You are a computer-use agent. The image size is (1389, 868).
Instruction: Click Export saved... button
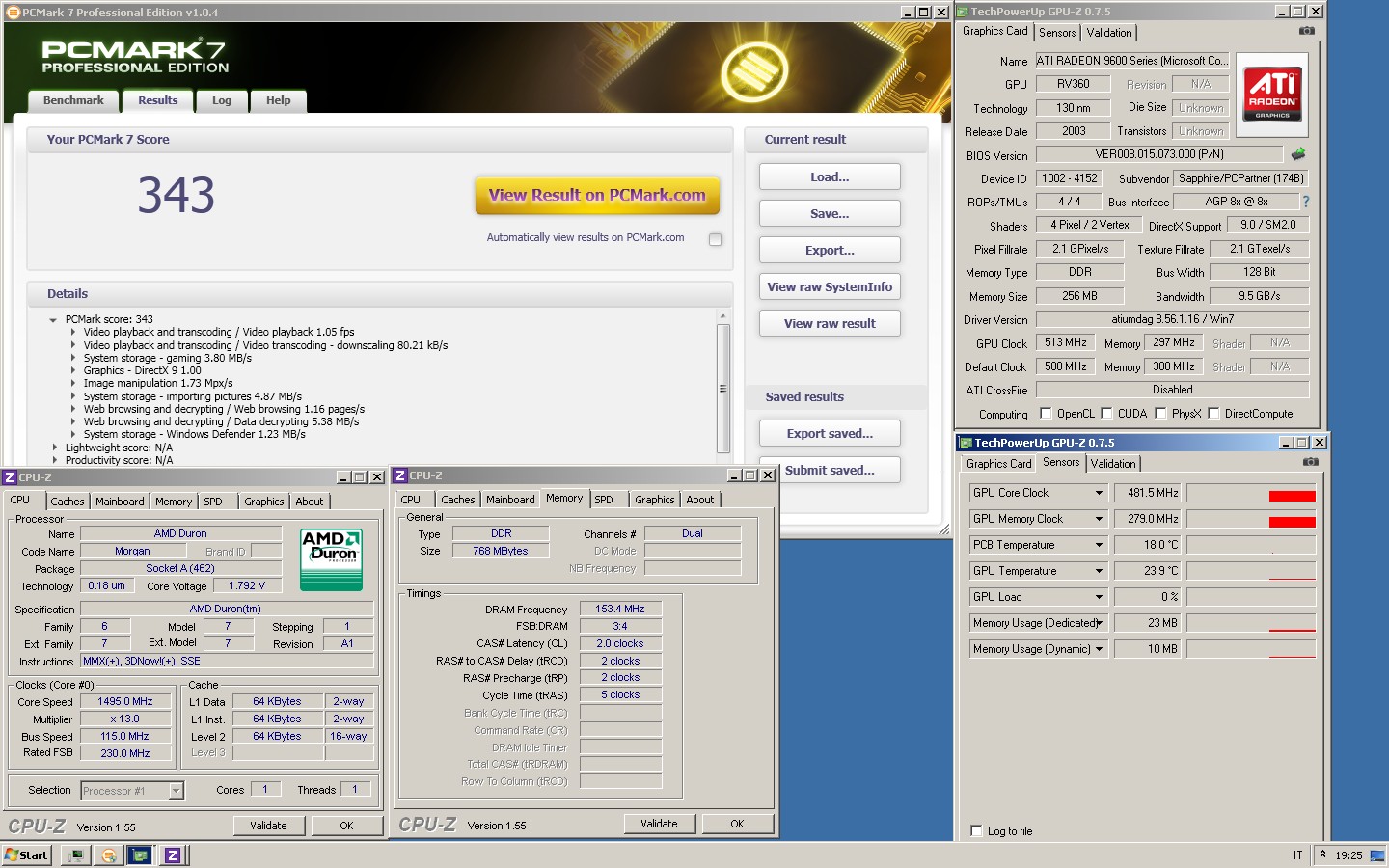(830, 433)
